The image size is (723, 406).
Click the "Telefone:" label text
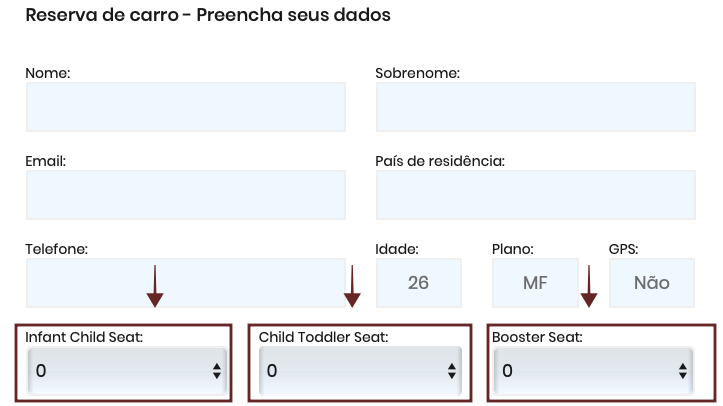[x=57, y=249]
